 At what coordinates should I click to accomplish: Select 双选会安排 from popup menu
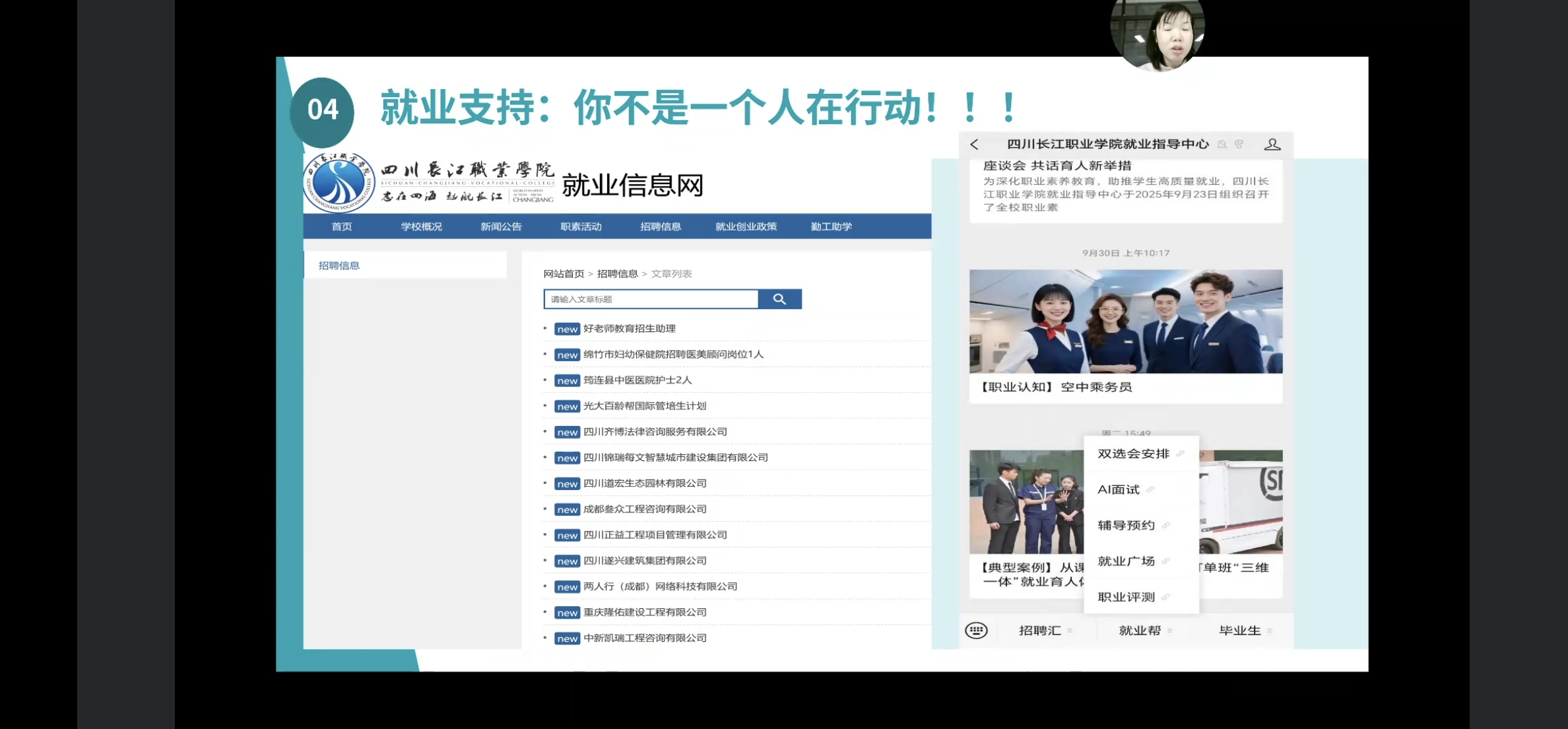tap(1133, 454)
